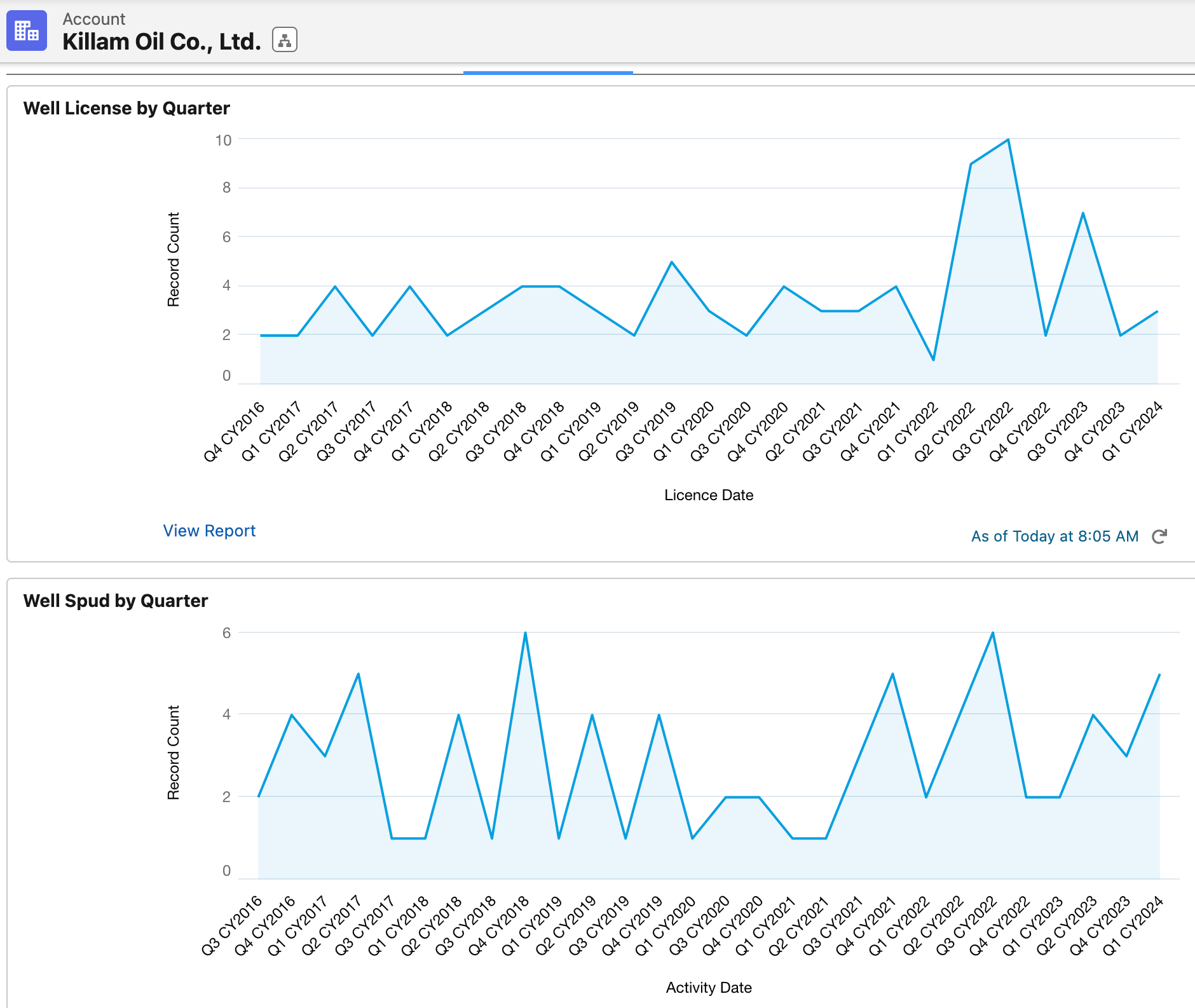
Task: Click the Well License by Quarter heading
Action: point(126,108)
